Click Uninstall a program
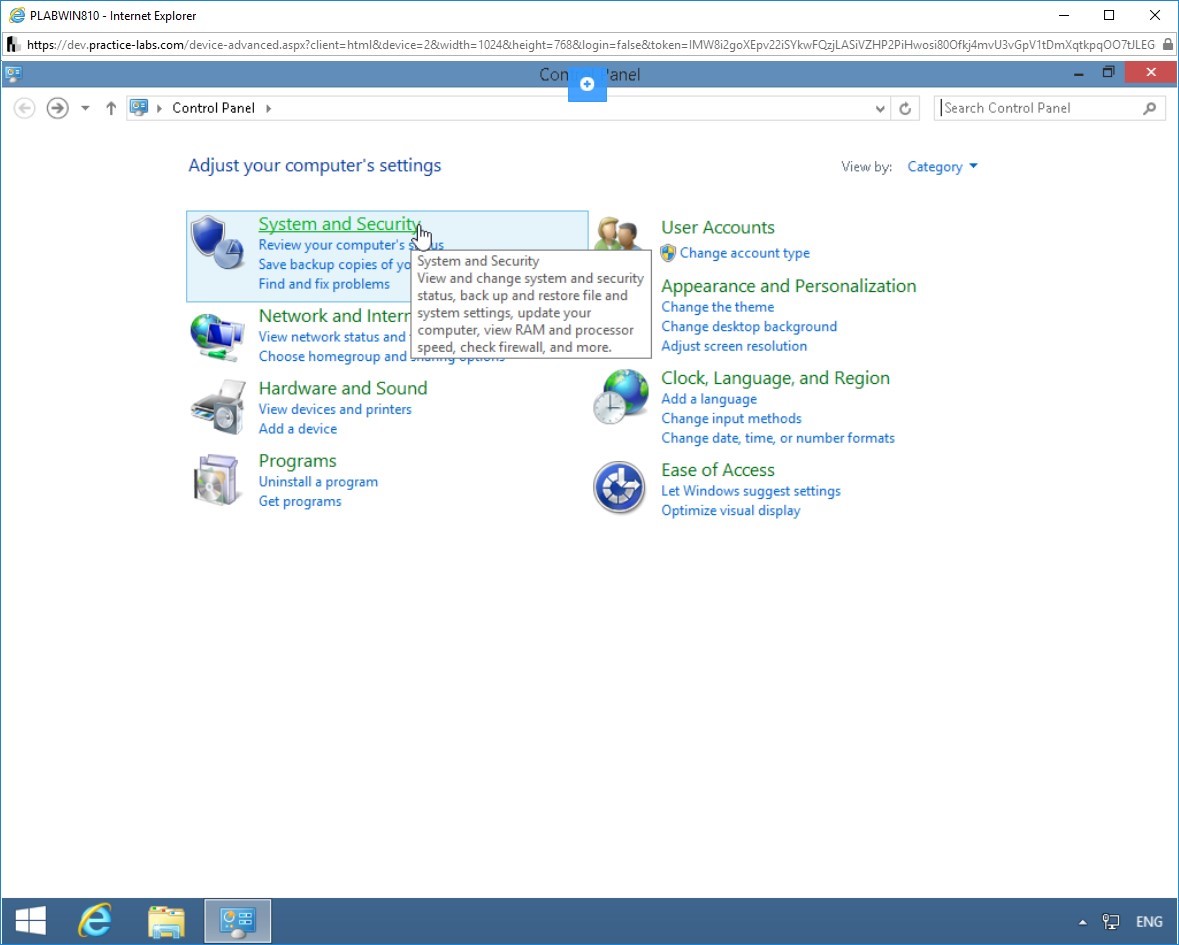The width and height of the screenshot is (1179, 945). pyautogui.click(x=318, y=482)
